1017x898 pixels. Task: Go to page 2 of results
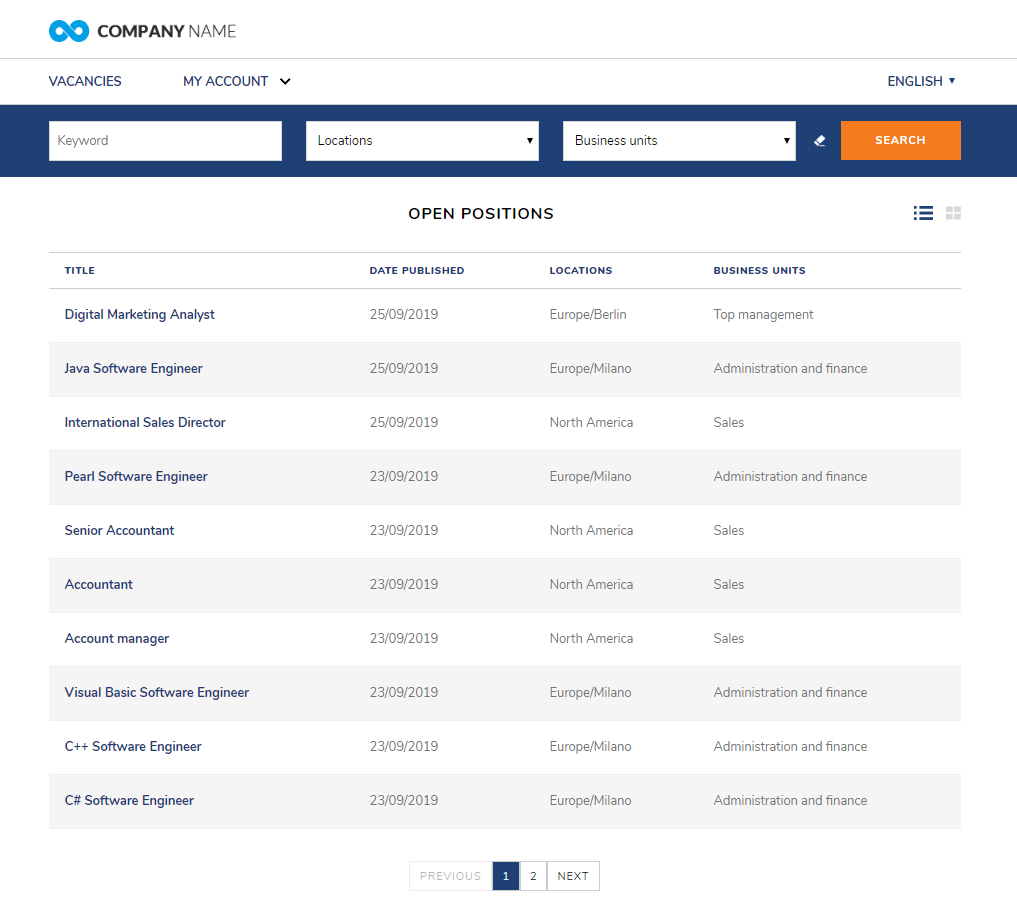click(x=533, y=876)
